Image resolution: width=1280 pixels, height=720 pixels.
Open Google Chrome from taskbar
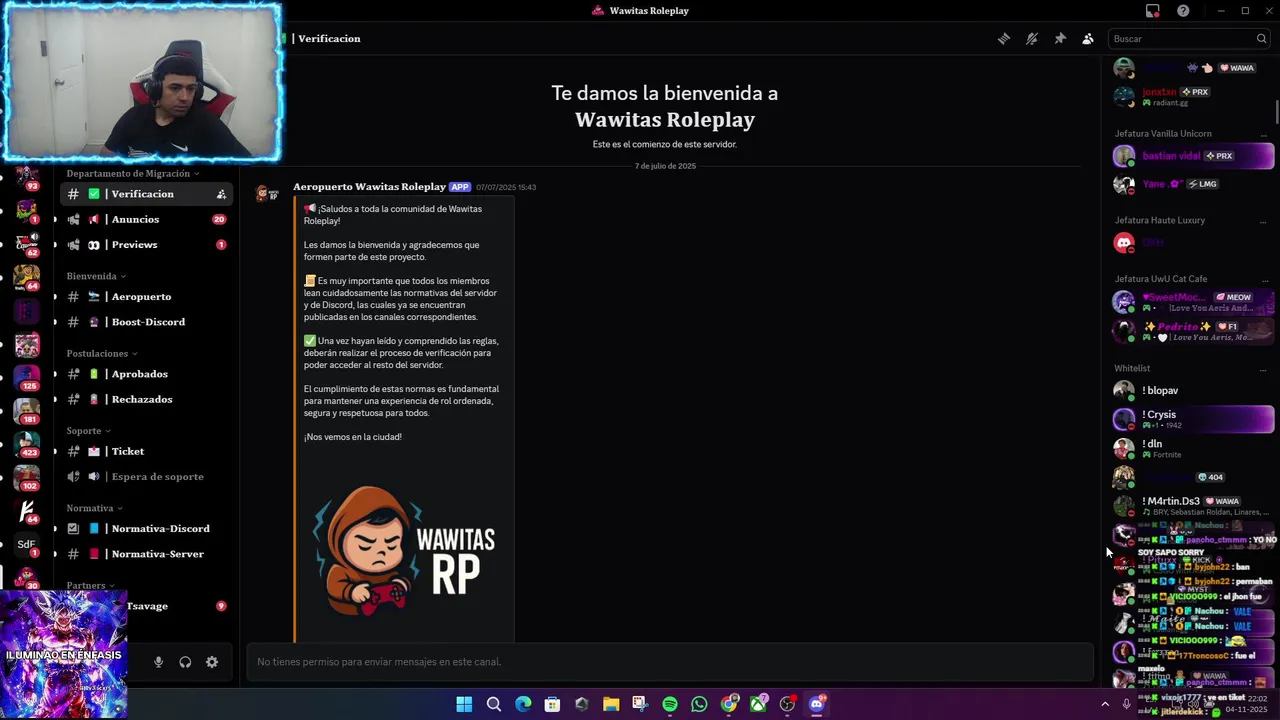(x=729, y=705)
